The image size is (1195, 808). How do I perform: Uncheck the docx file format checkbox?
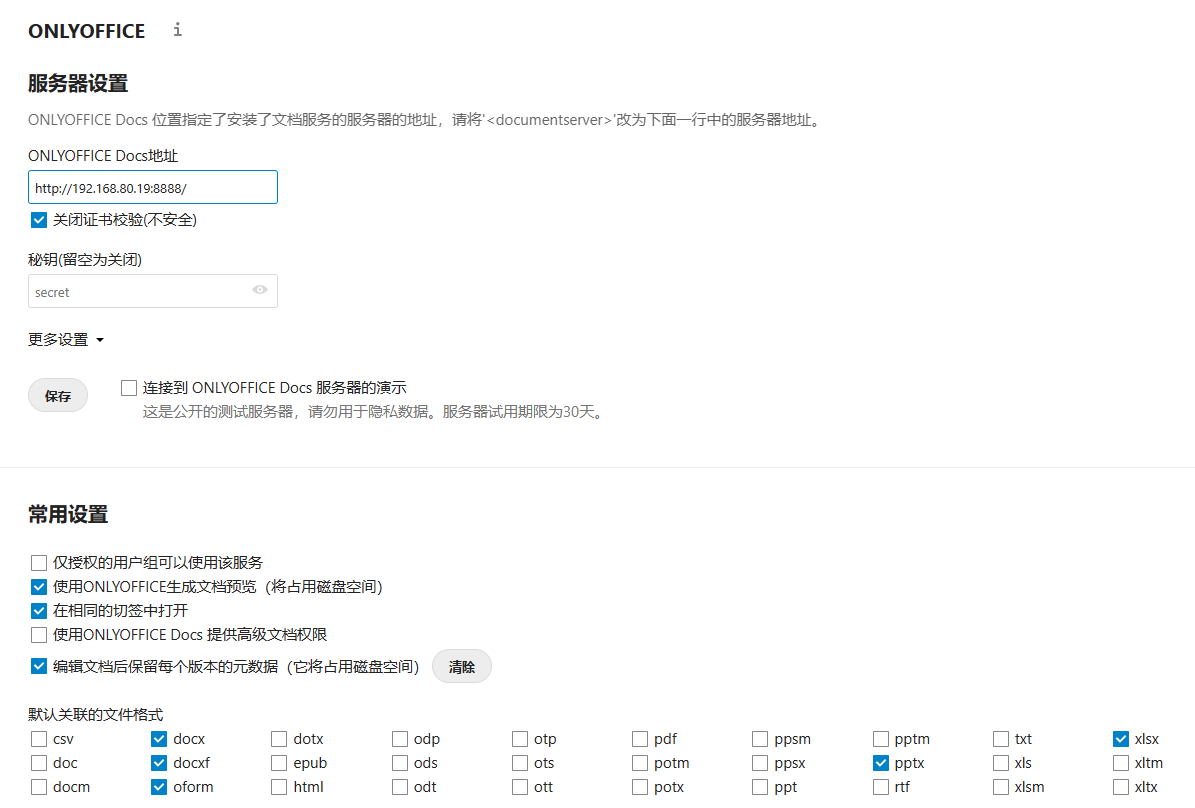(x=159, y=739)
